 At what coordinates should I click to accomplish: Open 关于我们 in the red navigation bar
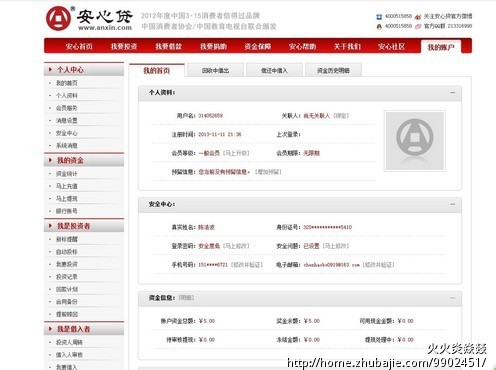tap(347, 47)
